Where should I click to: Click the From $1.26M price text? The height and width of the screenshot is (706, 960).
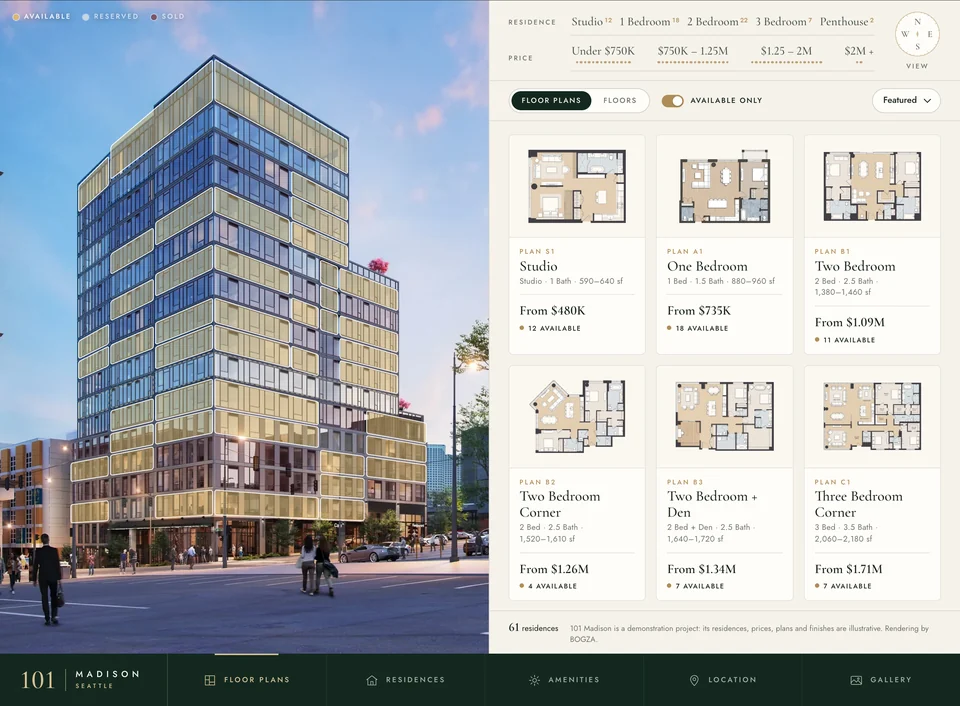point(554,569)
